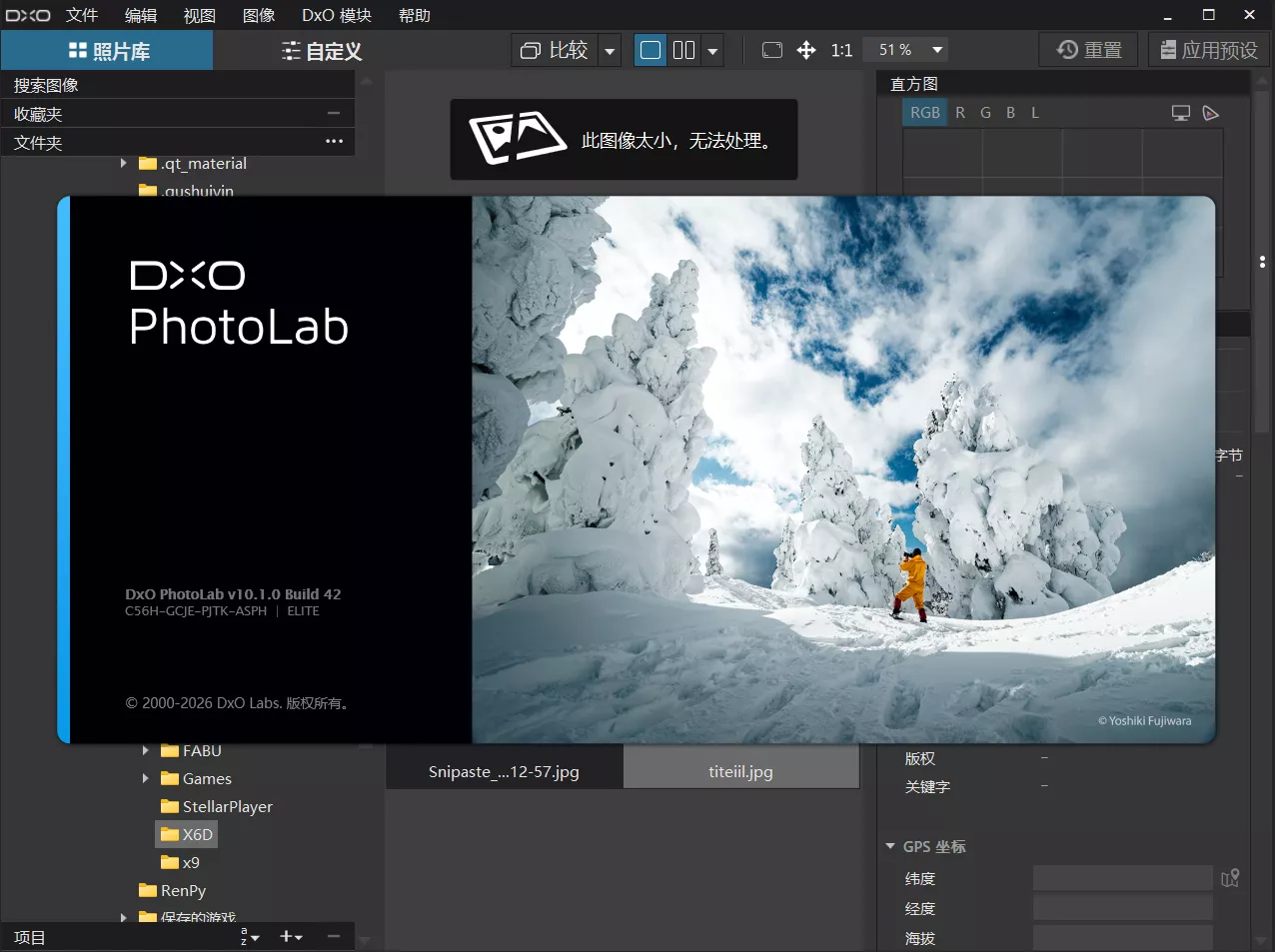
Task: Click the 比较 compare button
Action: pos(556,50)
